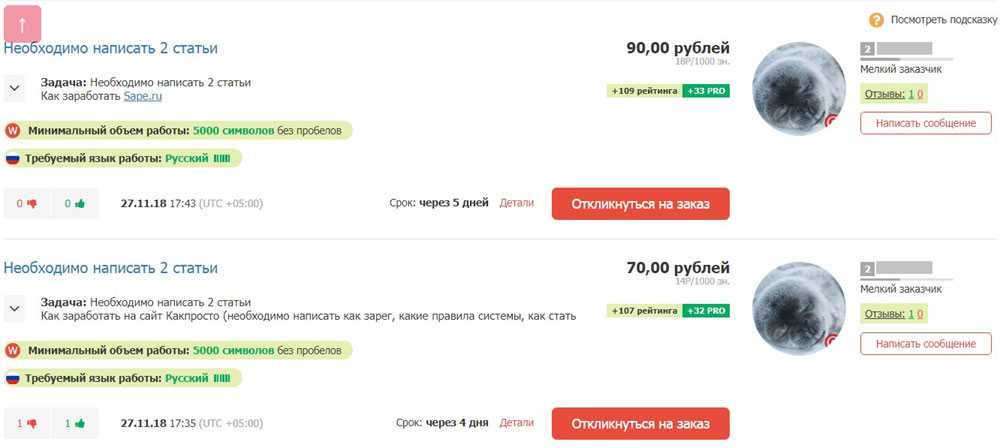Like the first order with thumbs-up

[x=74, y=203]
